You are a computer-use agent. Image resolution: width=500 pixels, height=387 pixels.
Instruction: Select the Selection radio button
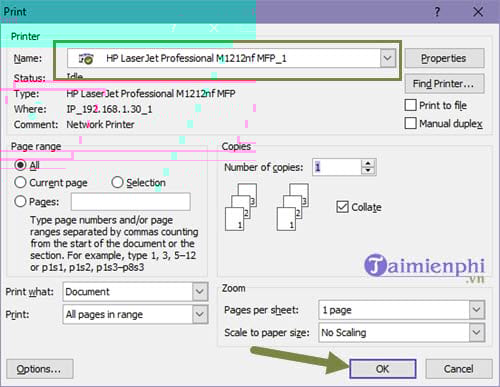pos(117,182)
